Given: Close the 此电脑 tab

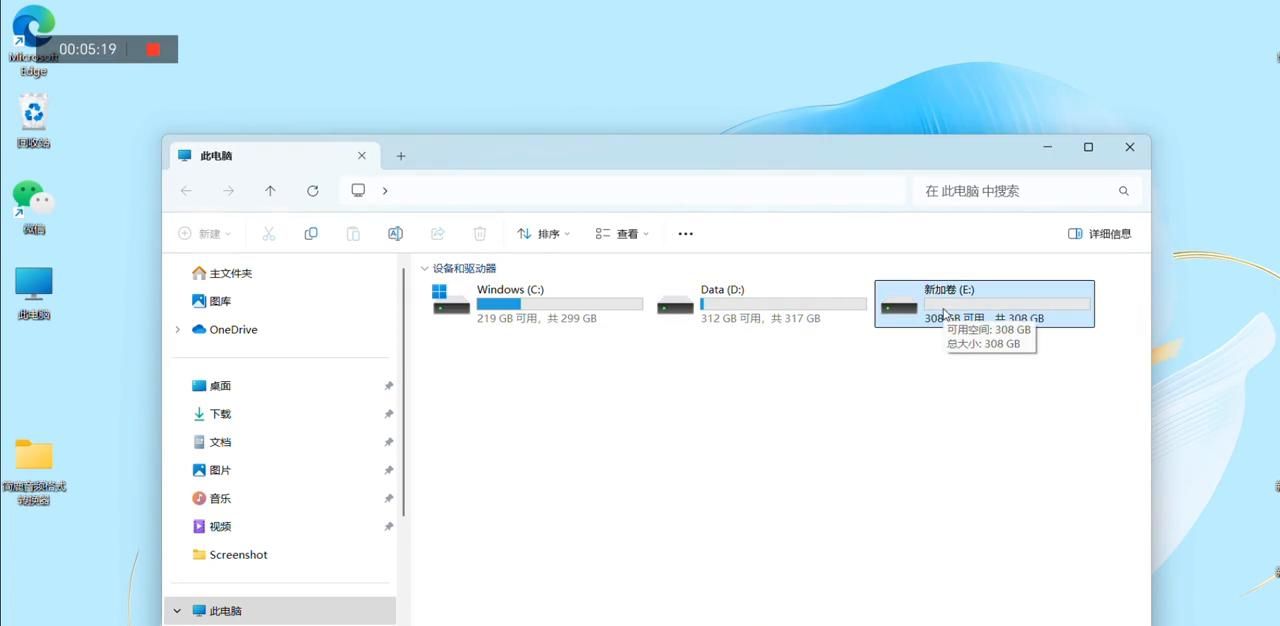Looking at the screenshot, I should (362, 156).
